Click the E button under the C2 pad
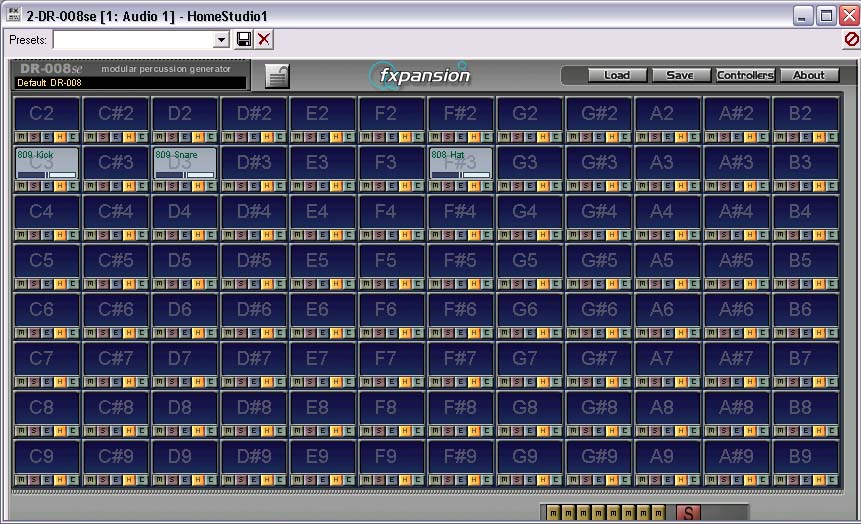The width and height of the screenshot is (861, 524). point(47,137)
